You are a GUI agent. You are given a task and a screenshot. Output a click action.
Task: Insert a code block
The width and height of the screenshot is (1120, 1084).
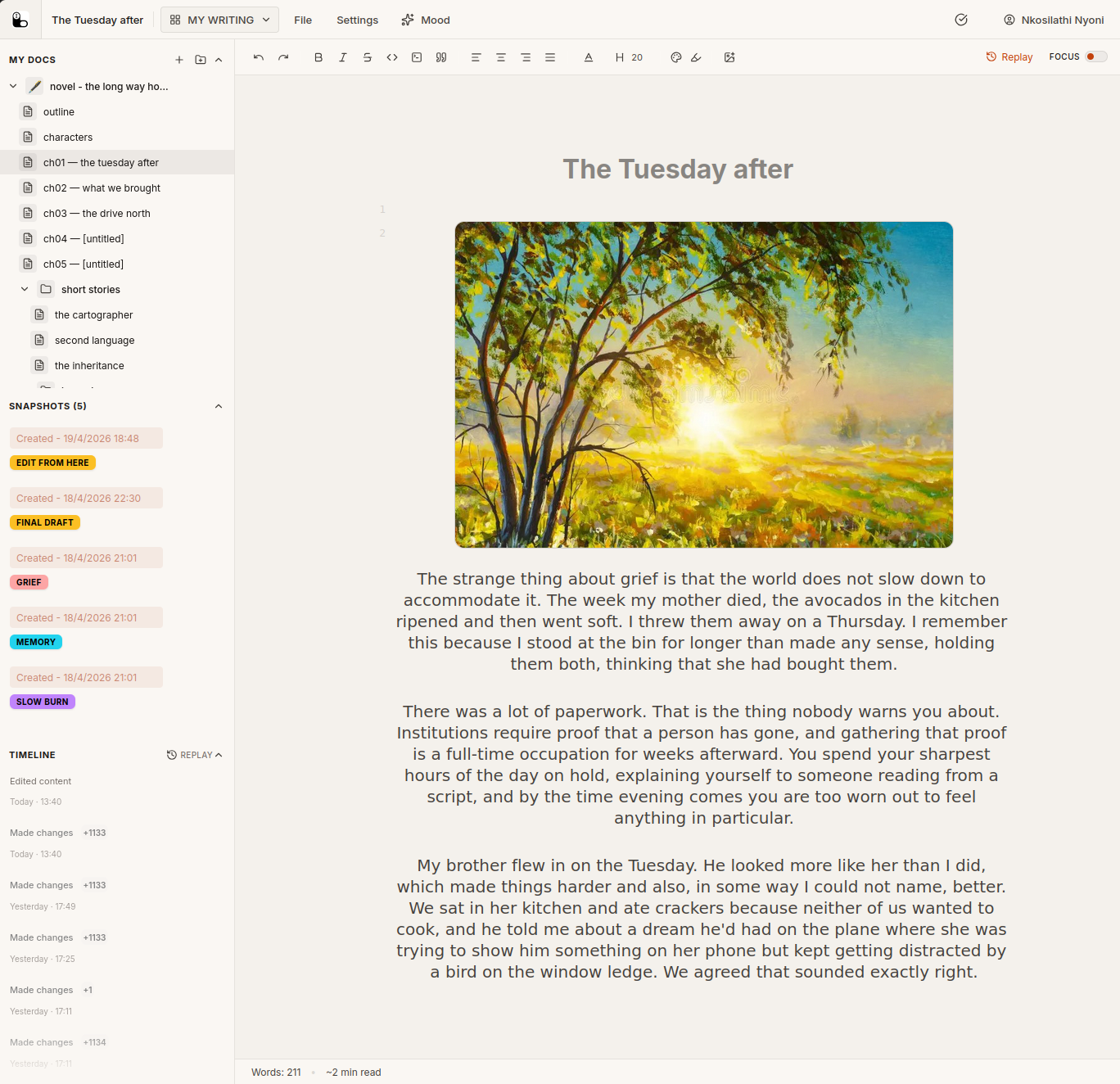pyautogui.click(x=417, y=57)
